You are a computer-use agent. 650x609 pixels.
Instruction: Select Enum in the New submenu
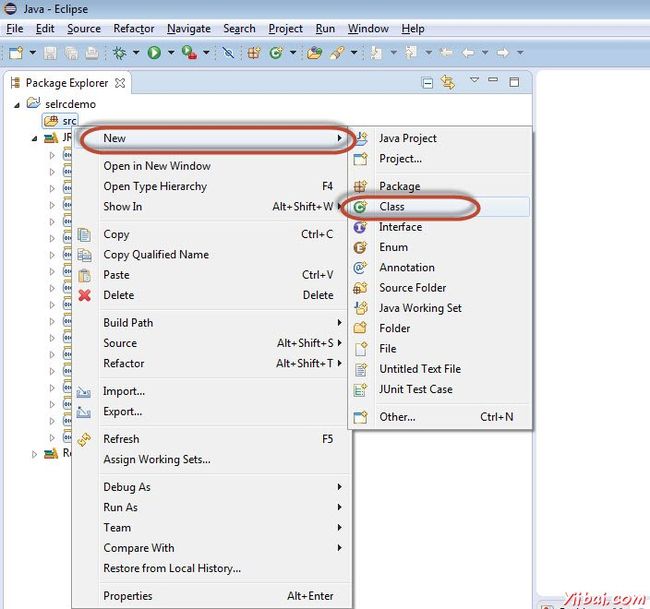pyautogui.click(x=440, y=247)
